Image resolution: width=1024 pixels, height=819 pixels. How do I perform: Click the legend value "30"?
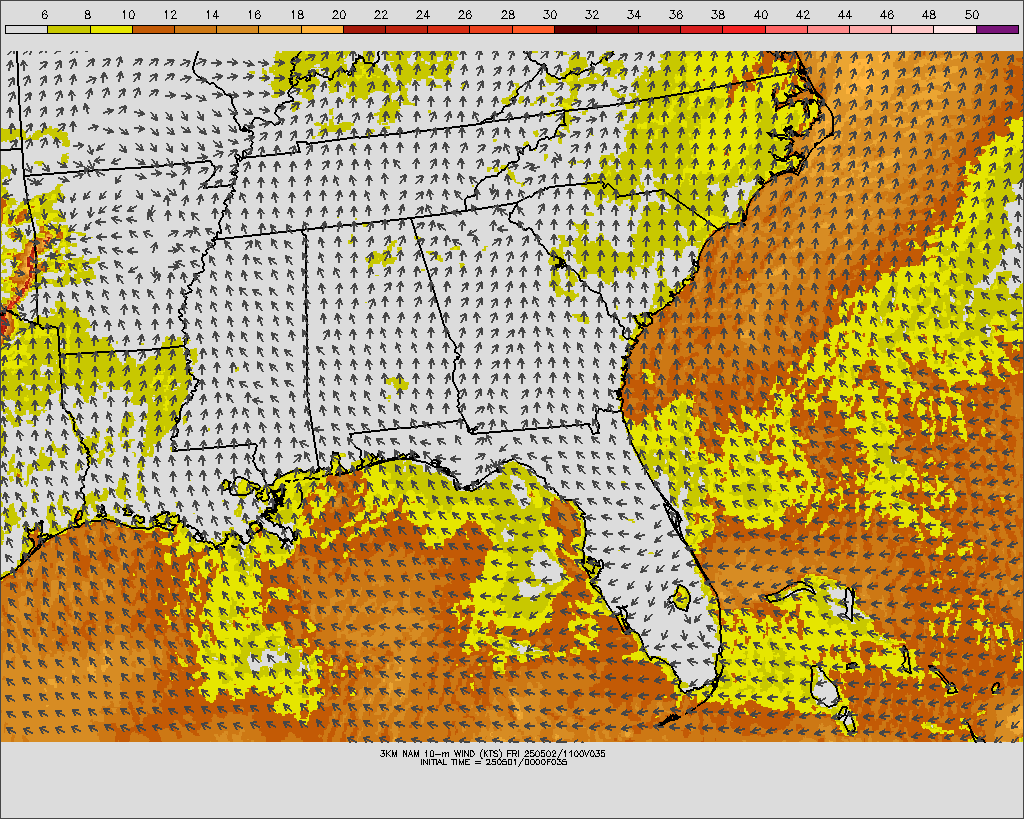point(549,14)
